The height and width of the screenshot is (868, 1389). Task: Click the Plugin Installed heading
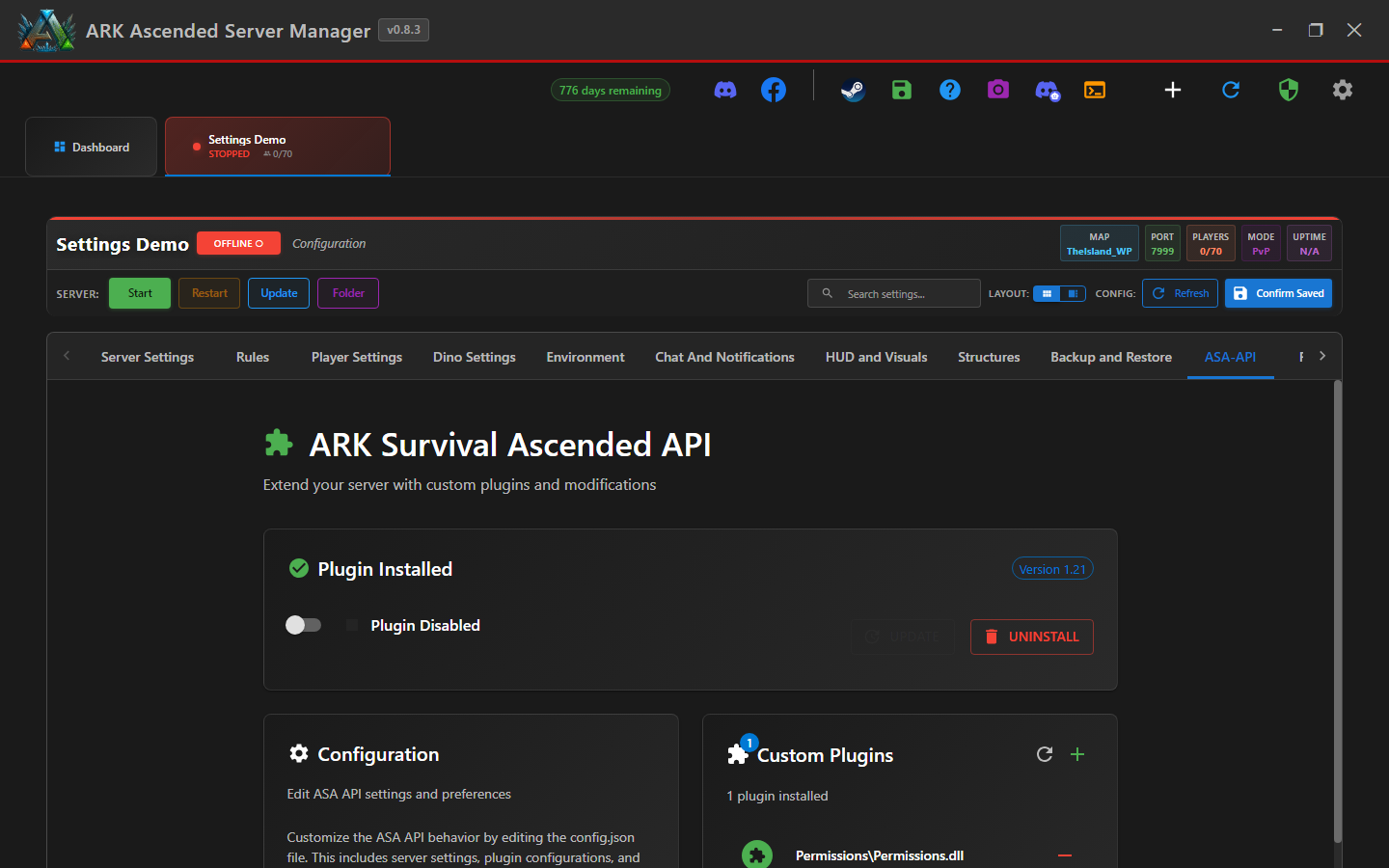point(385,569)
